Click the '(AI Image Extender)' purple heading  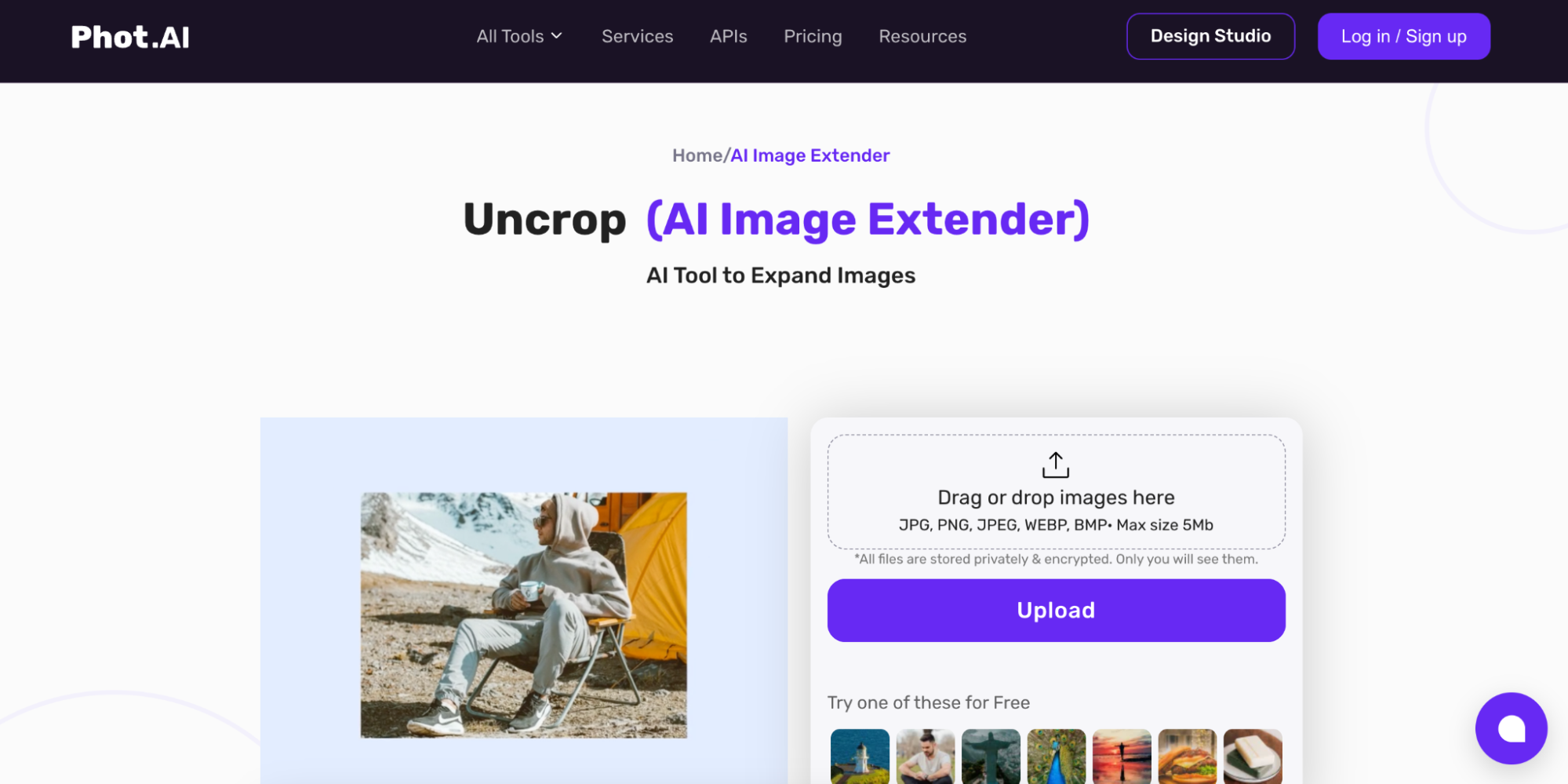click(x=868, y=219)
